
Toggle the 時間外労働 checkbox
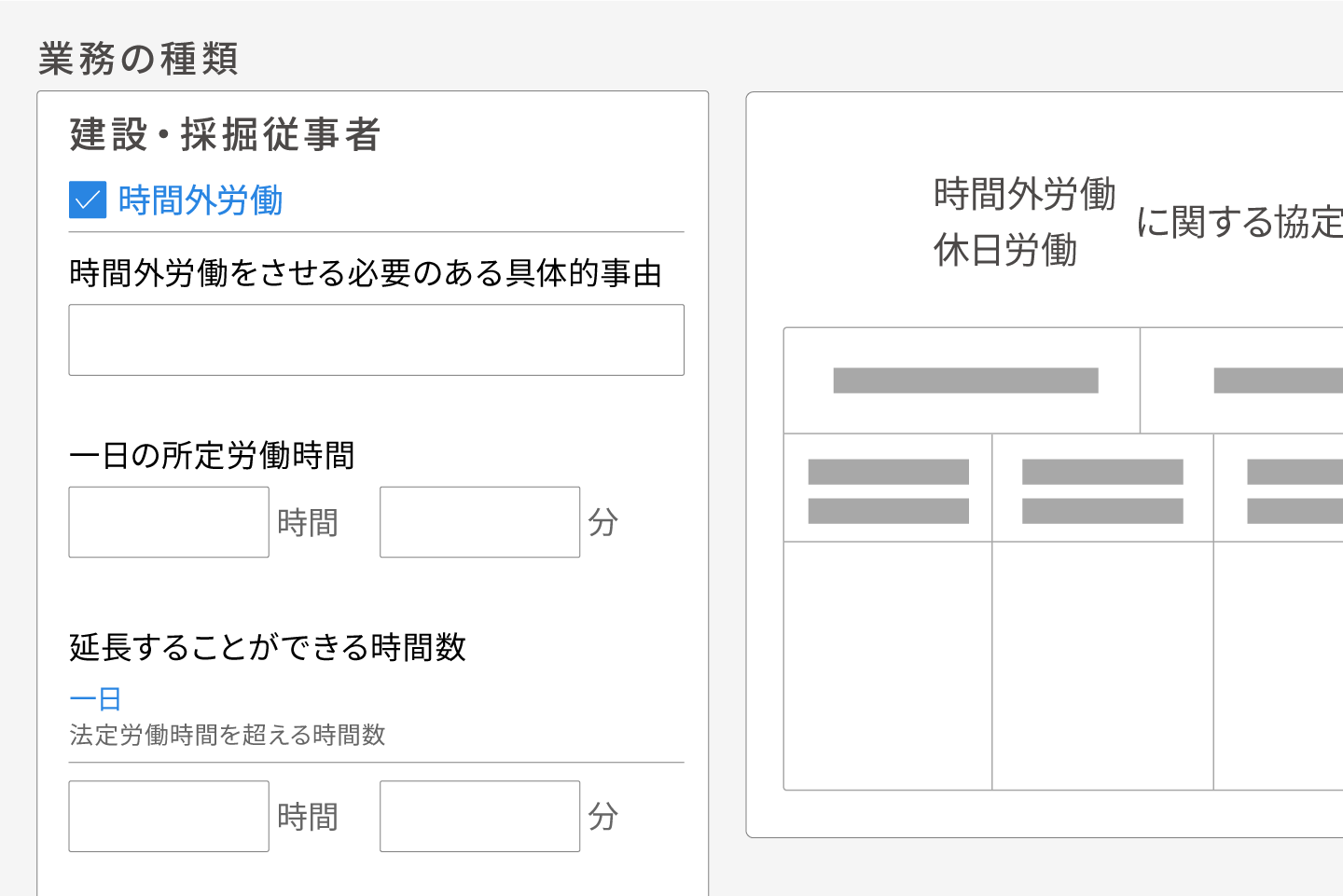(88, 200)
